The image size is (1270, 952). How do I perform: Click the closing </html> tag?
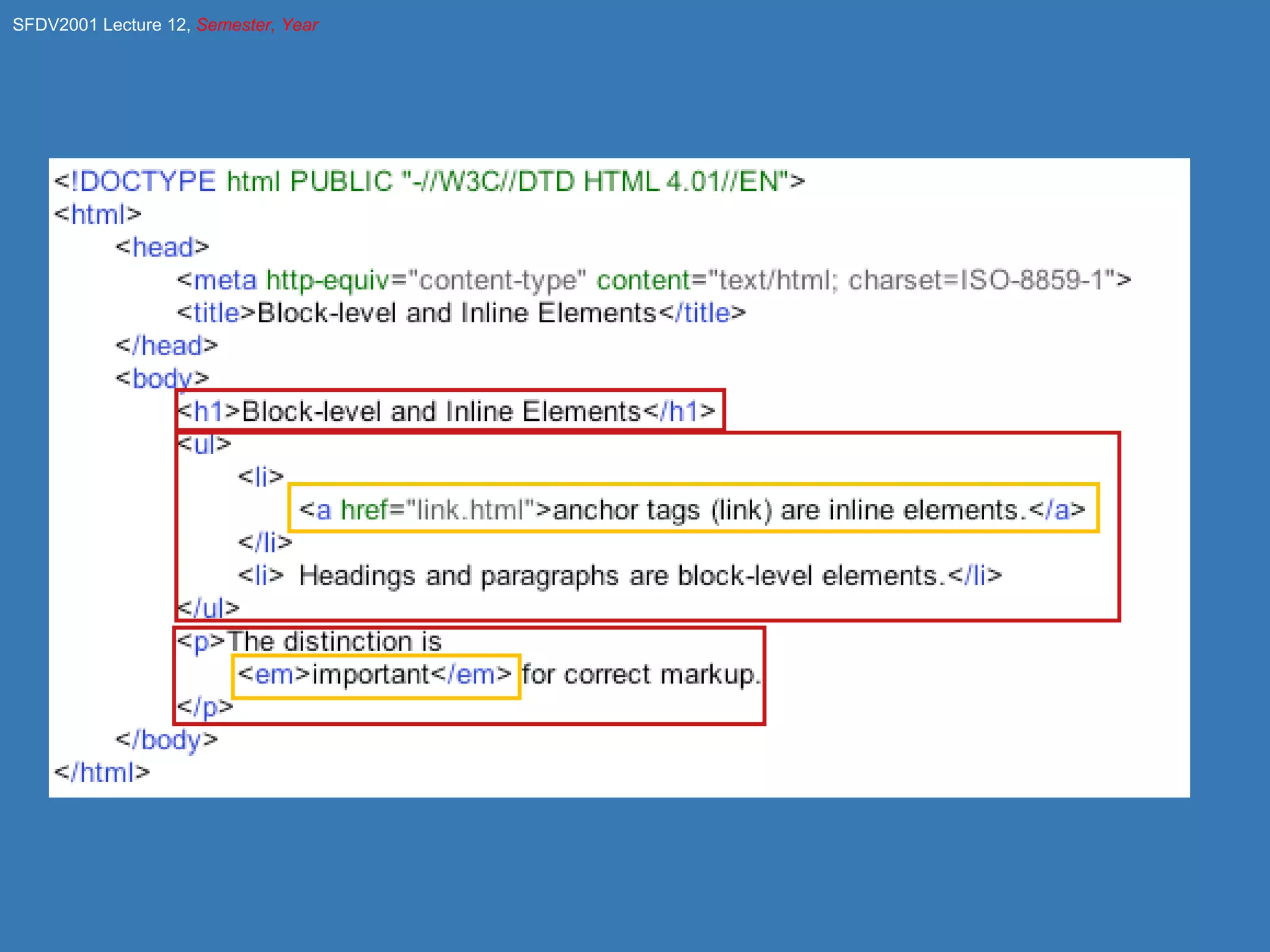tap(102, 773)
